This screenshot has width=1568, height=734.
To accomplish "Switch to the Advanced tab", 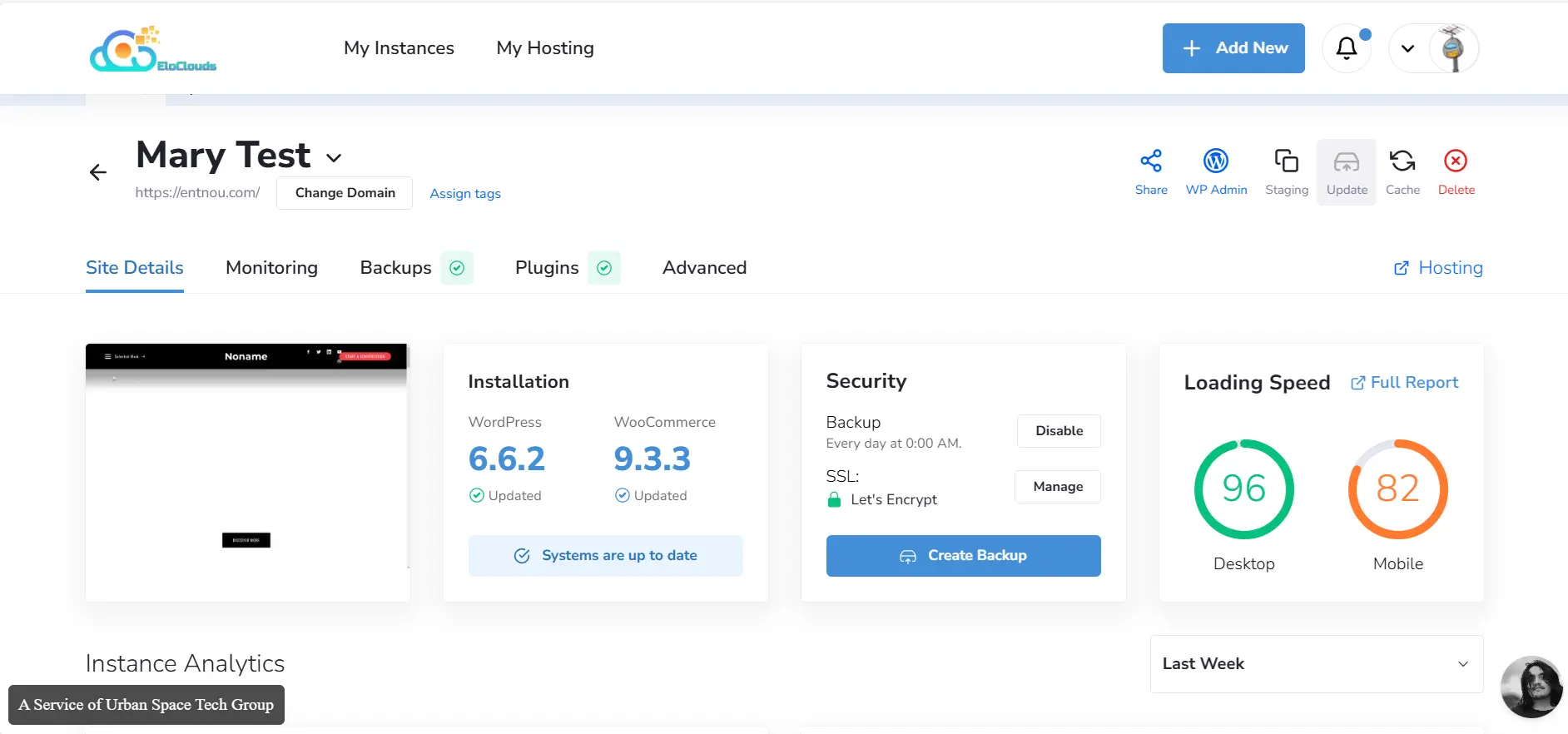I will 704,268.
